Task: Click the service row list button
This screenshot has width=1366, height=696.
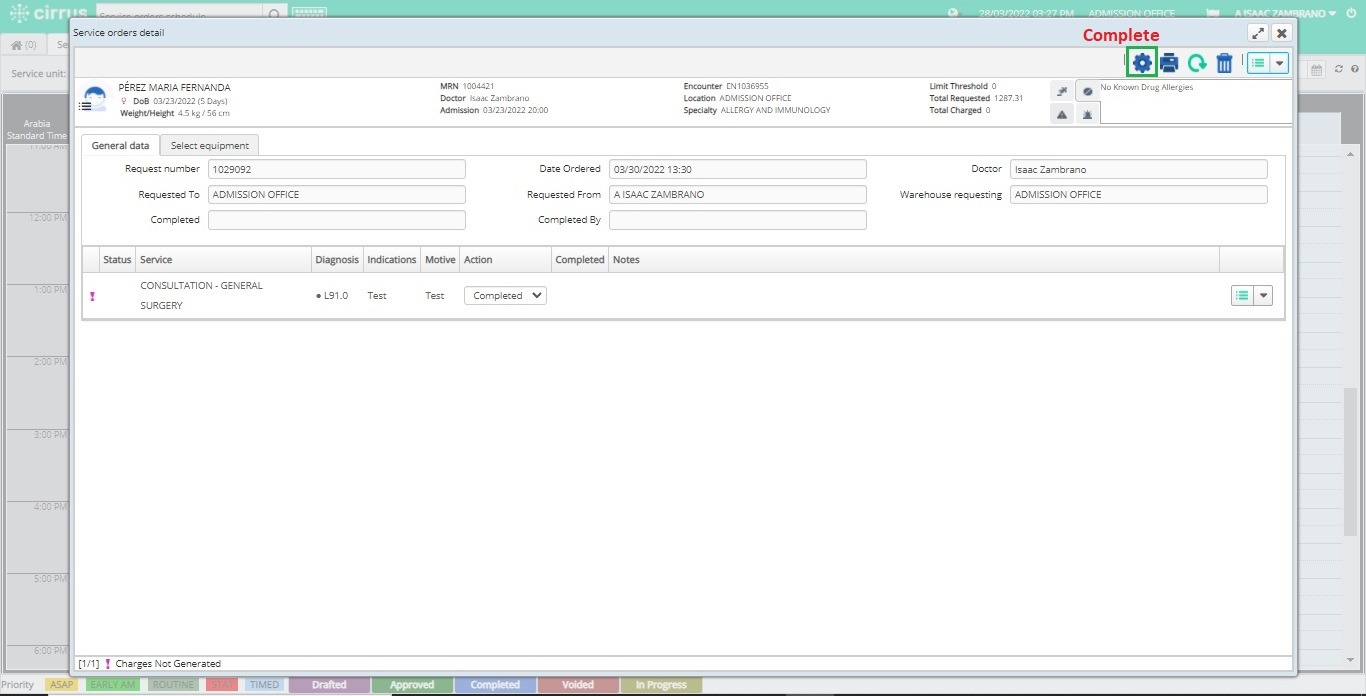Action: [x=1242, y=295]
